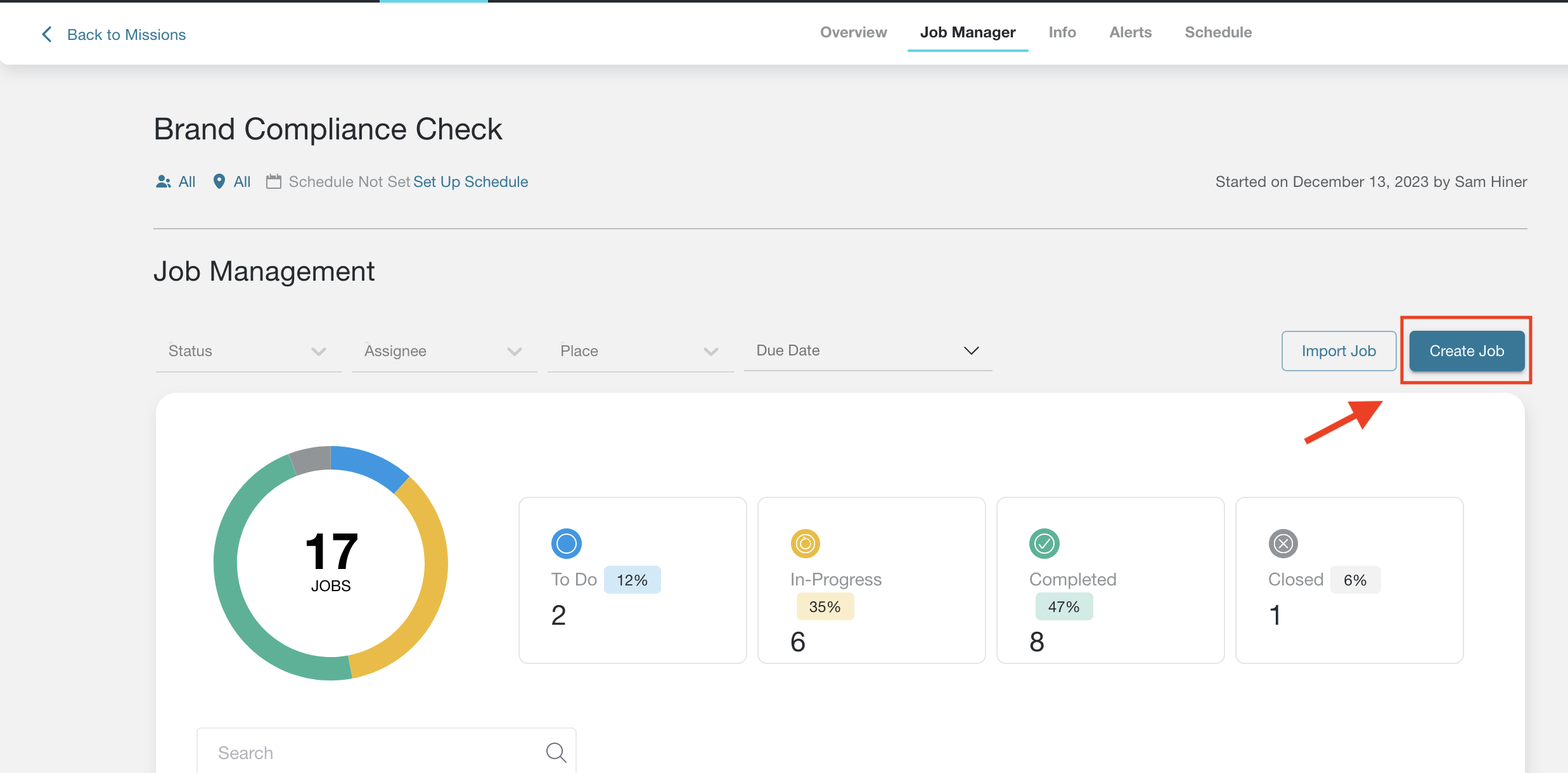Click the search magnifier icon
This screenshot has height=773, width=1568.
[556, 752]
